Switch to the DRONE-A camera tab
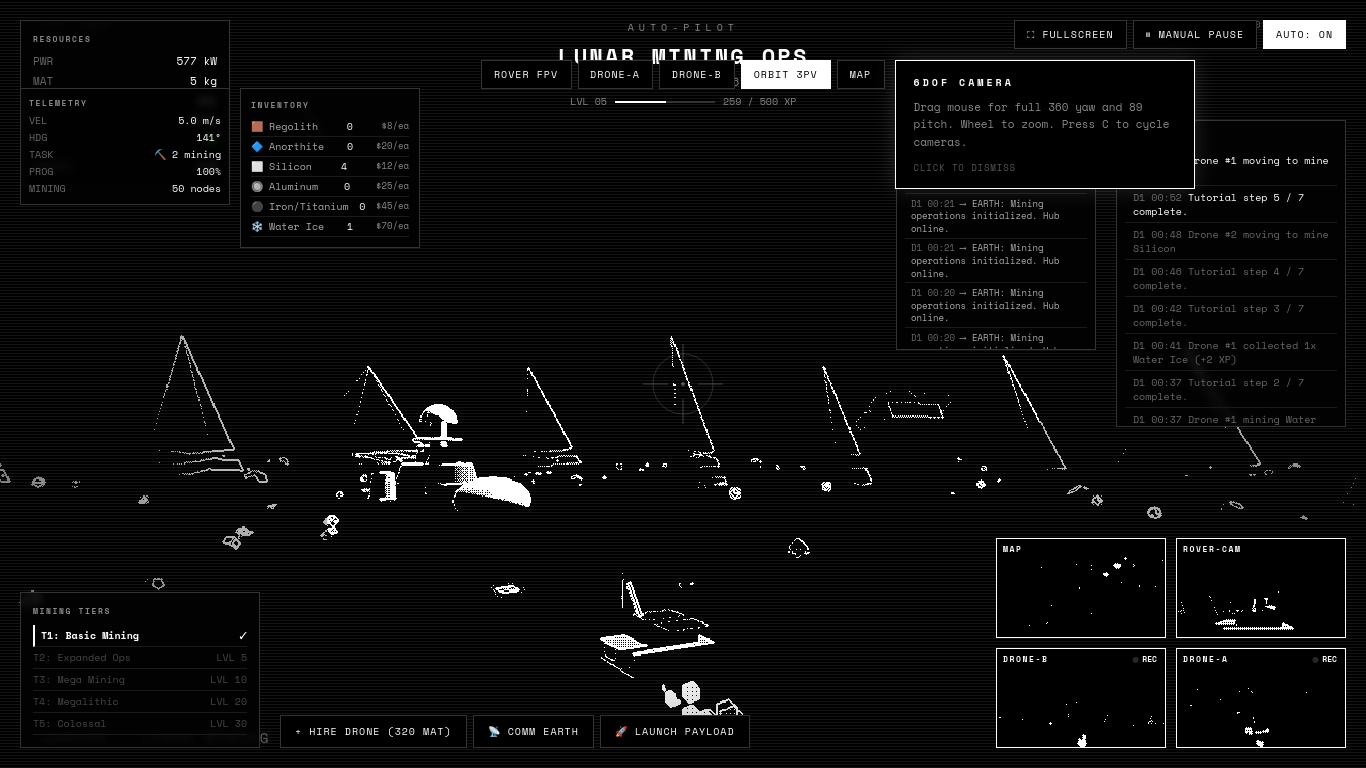The width and height of the screenshot is (1366, 768). pos(614,75)
